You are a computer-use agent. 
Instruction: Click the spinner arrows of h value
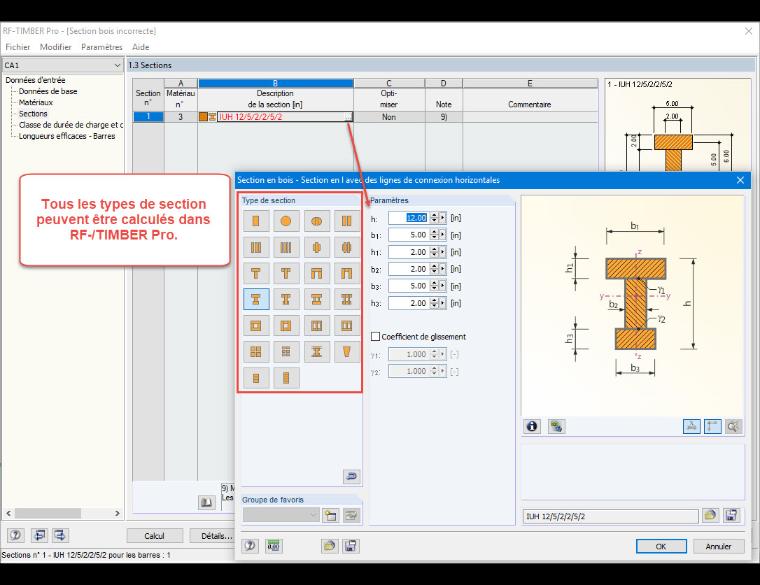click(434, 218)
